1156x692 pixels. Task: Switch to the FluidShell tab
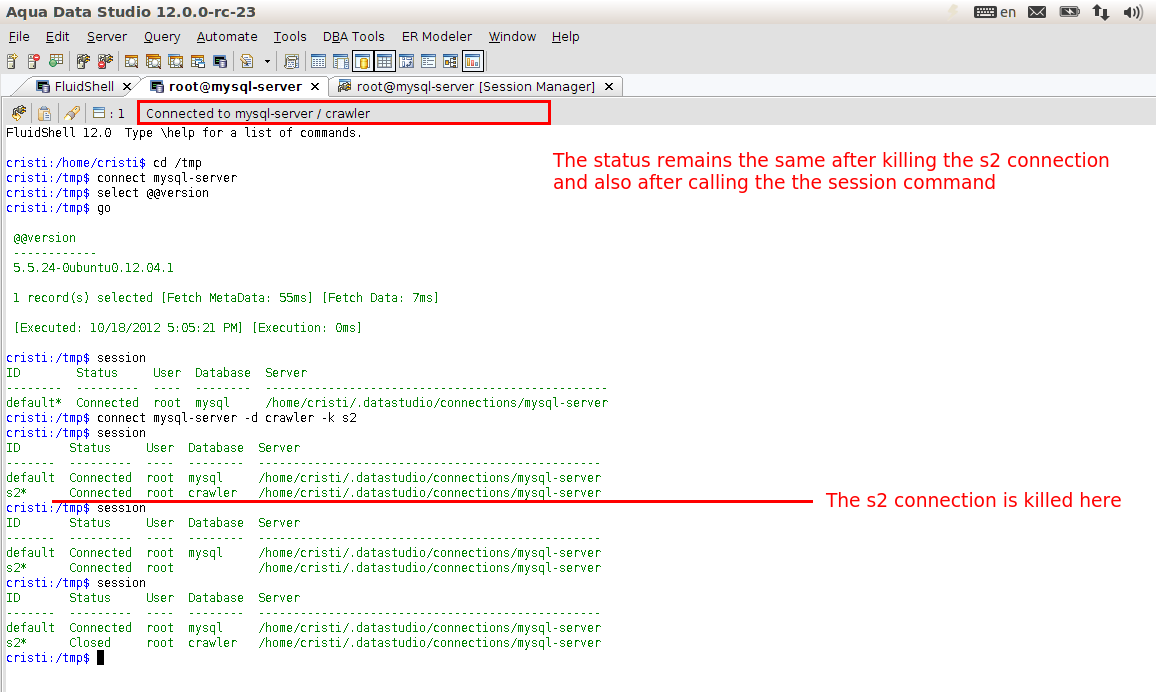pos(75,86)
